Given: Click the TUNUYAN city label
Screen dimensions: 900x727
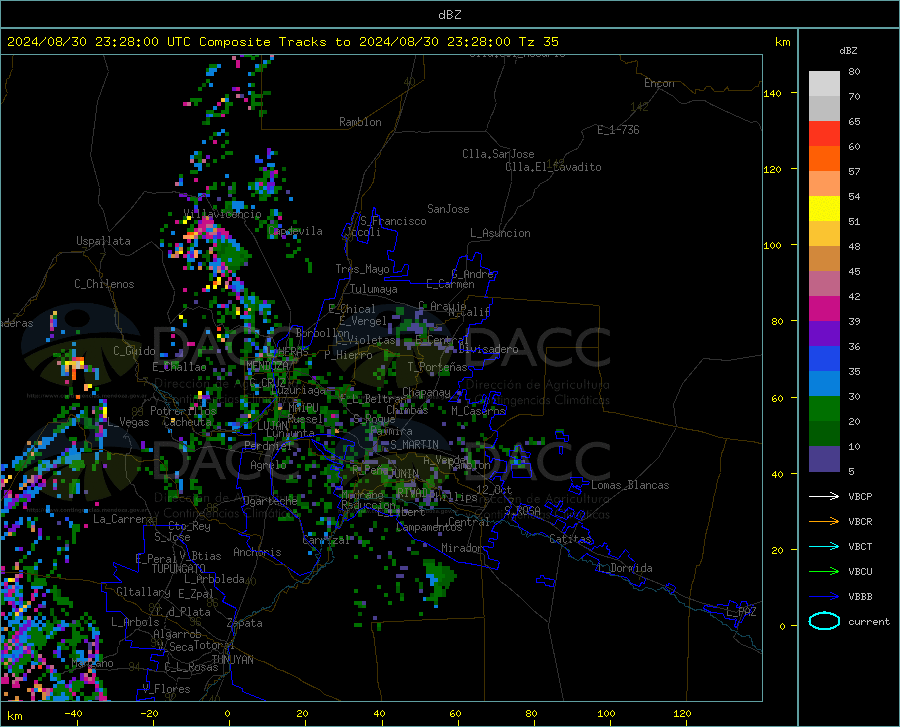Looking at the screenshot, I should (x=232, y=659).
